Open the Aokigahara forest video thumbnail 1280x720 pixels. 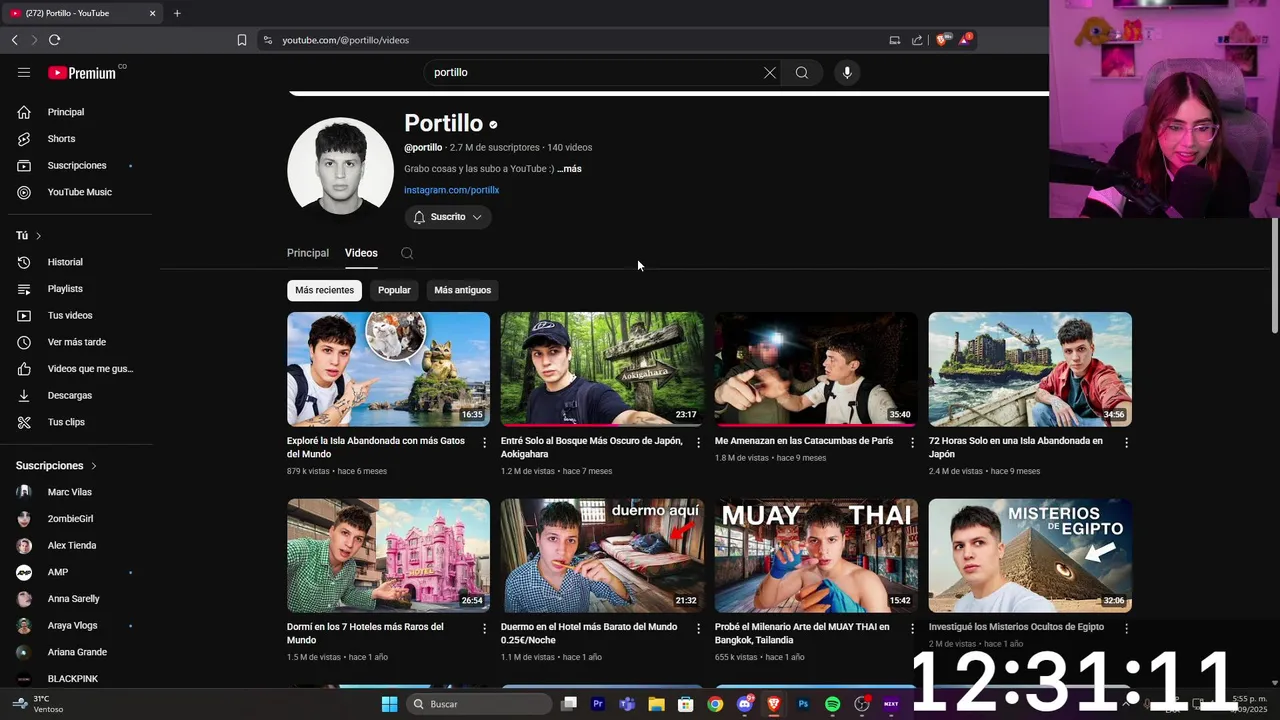click(602, 369)
